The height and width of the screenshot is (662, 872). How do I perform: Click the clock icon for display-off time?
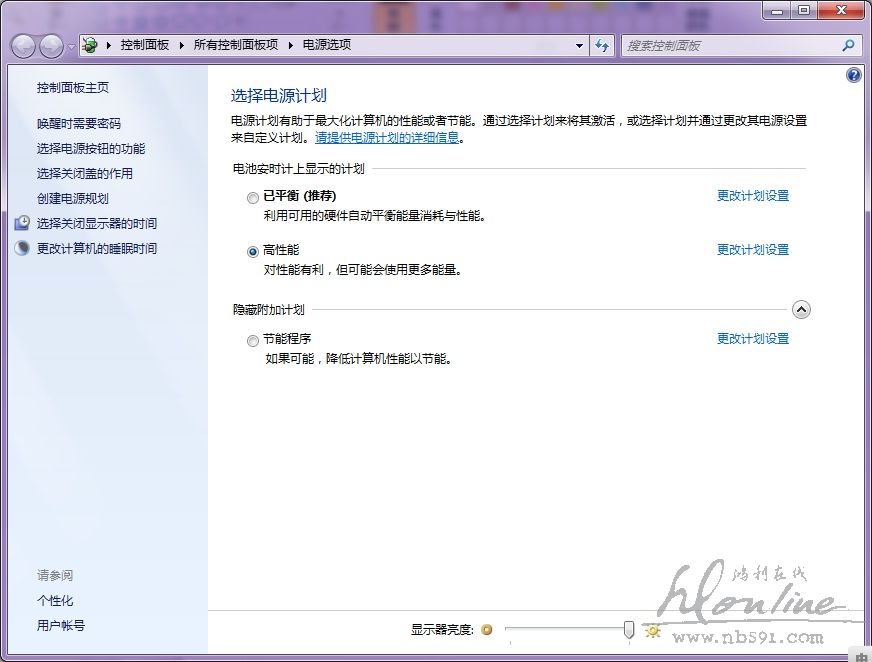click(x=22, y=223)
